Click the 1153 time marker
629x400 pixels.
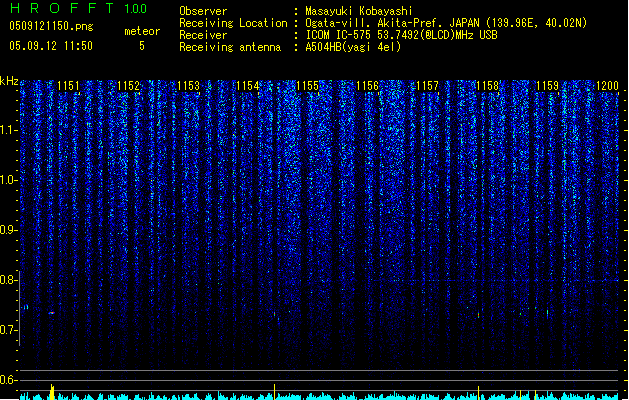[x=188, y=86]
